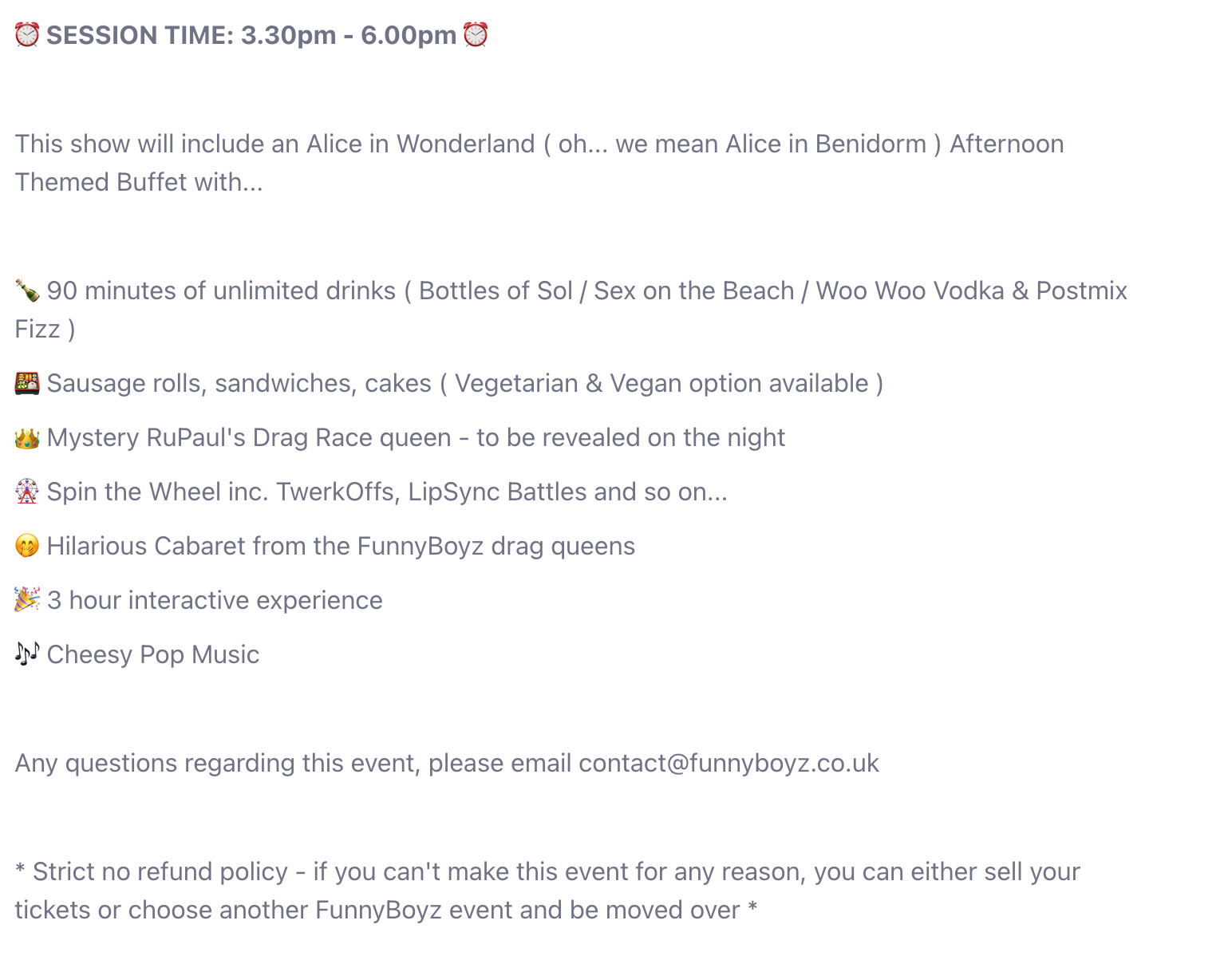1232x956 pixels.
Task: Click the 'Cheesy Pop Music' text
Action: 153,654
